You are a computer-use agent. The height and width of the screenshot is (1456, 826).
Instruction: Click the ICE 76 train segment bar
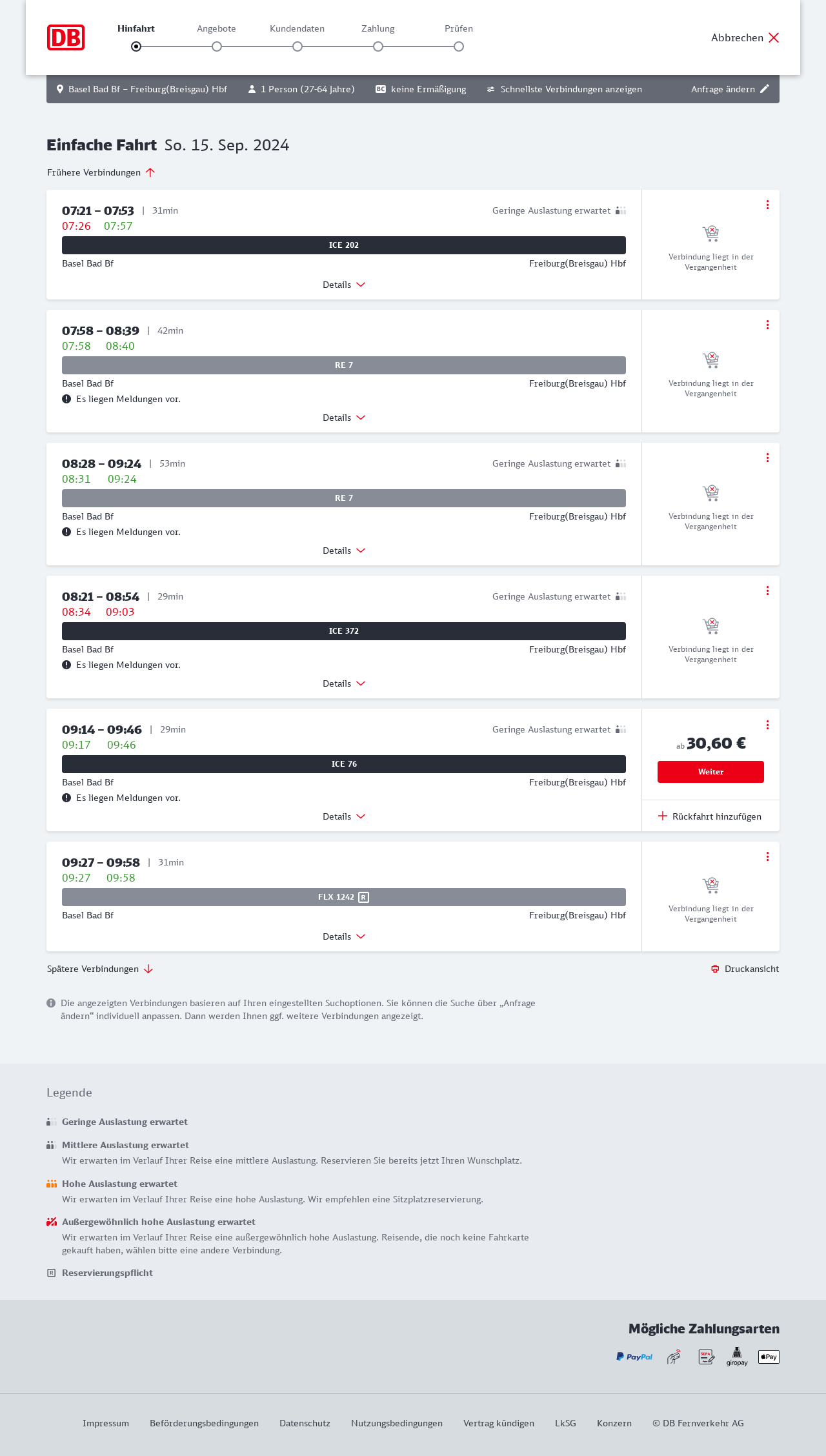point(344,764)
